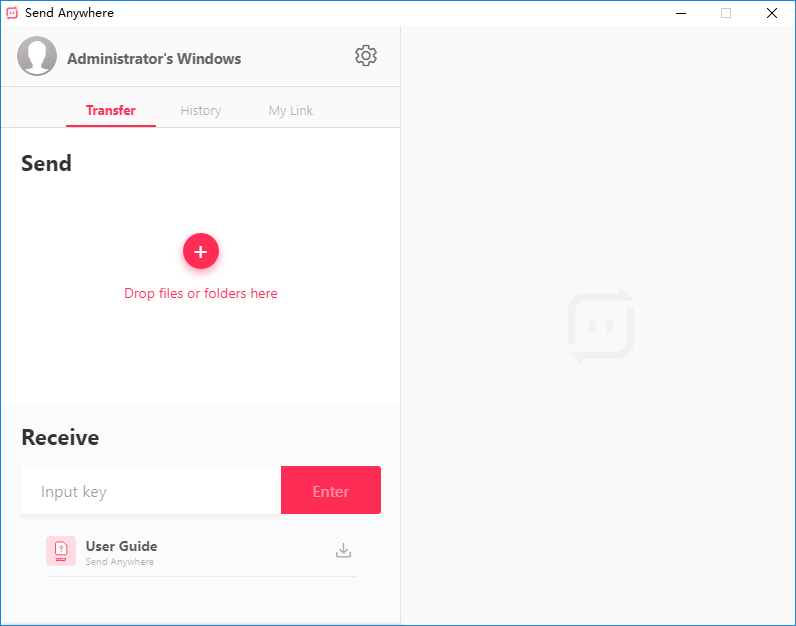Select the User Guide list entry
796x626 pixels.
click(201, 551)
